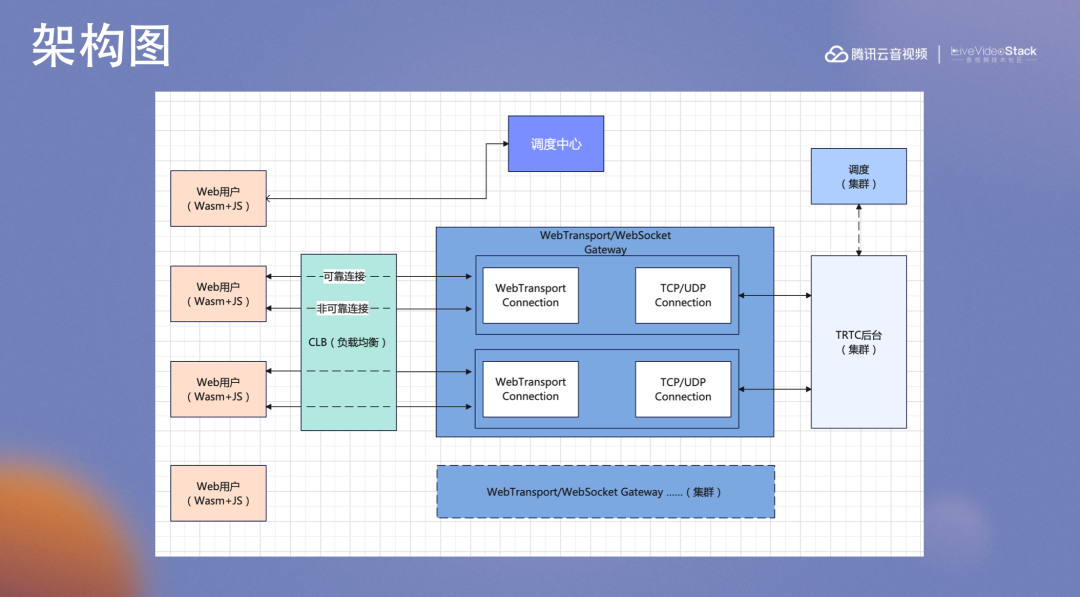Click the LiveVideoStack logo
1080x597 pixels.
pos(993,54)
